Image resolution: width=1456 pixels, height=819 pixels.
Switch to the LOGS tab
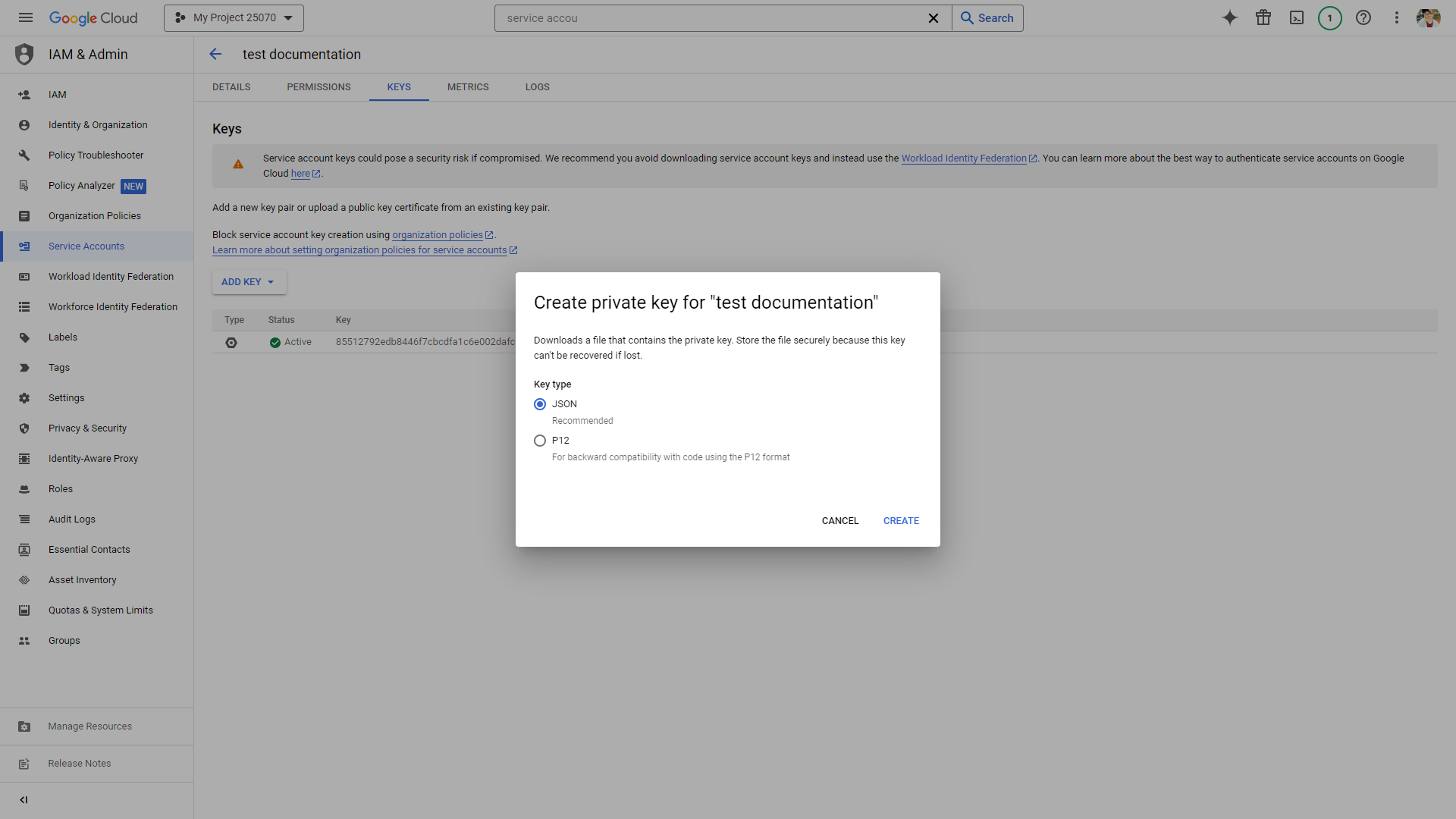(538, 87)
